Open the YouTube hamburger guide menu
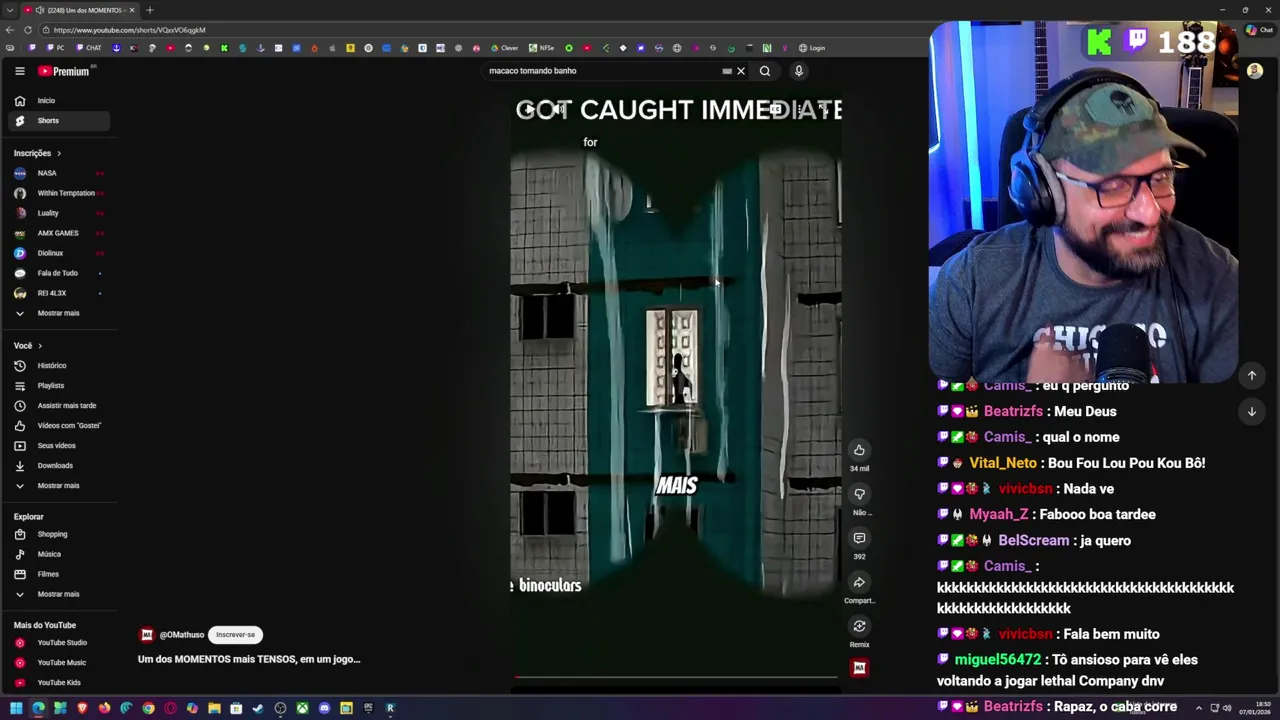The height and width of the screenshot is (720, 1280). [19, 71]
